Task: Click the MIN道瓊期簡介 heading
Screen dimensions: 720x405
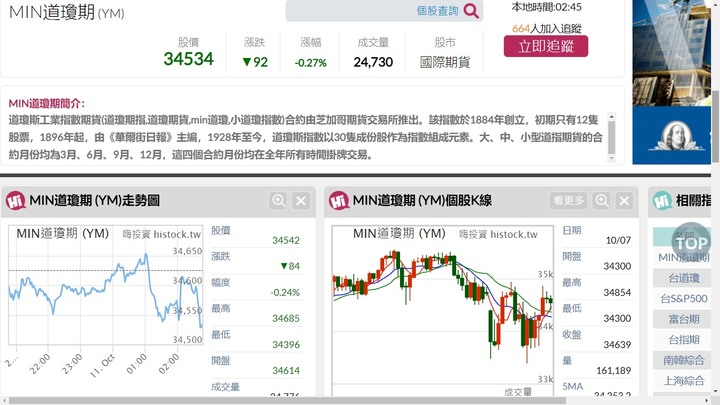Action: (x=46, y=103)
